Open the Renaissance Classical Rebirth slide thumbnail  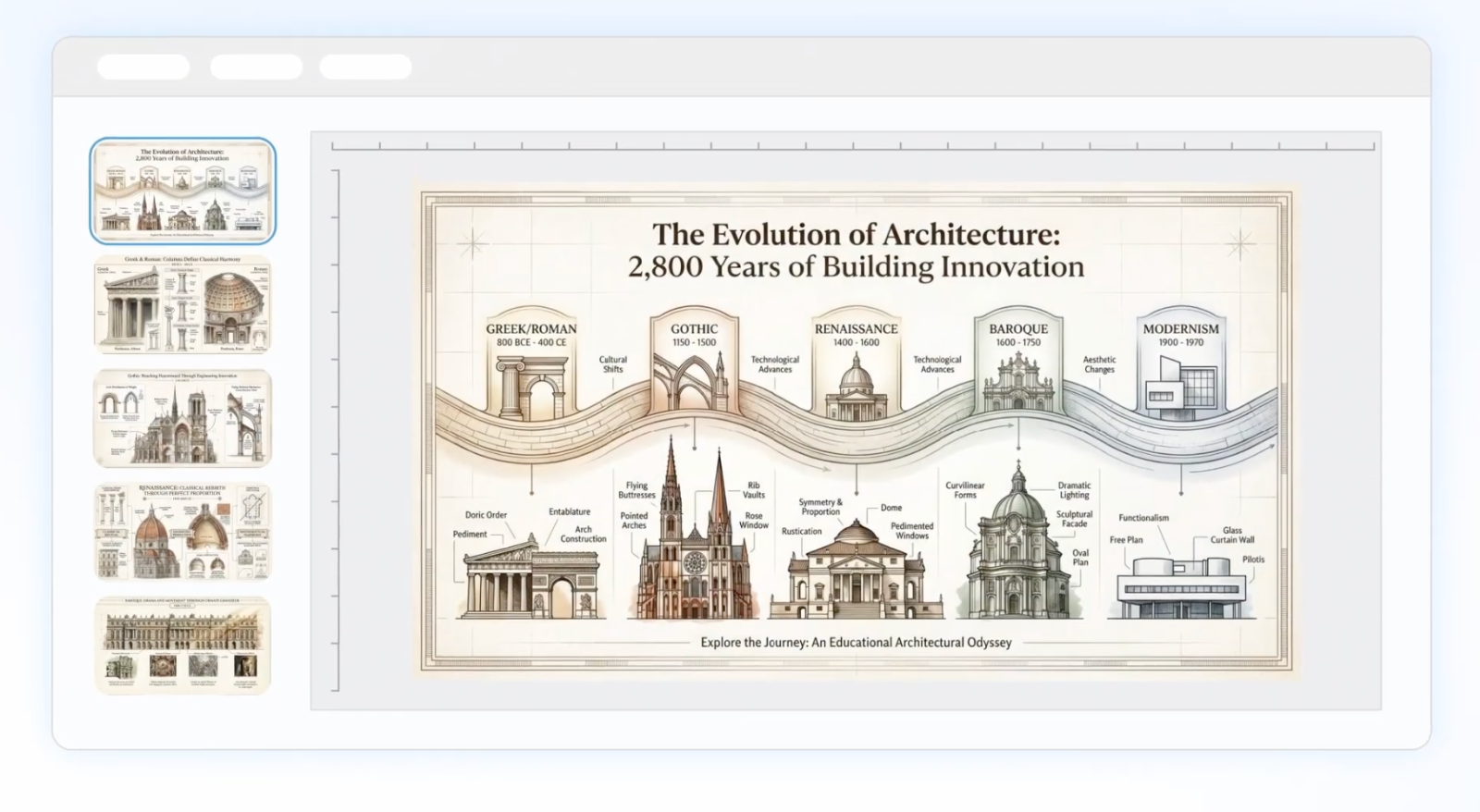[x=182, y=532]
